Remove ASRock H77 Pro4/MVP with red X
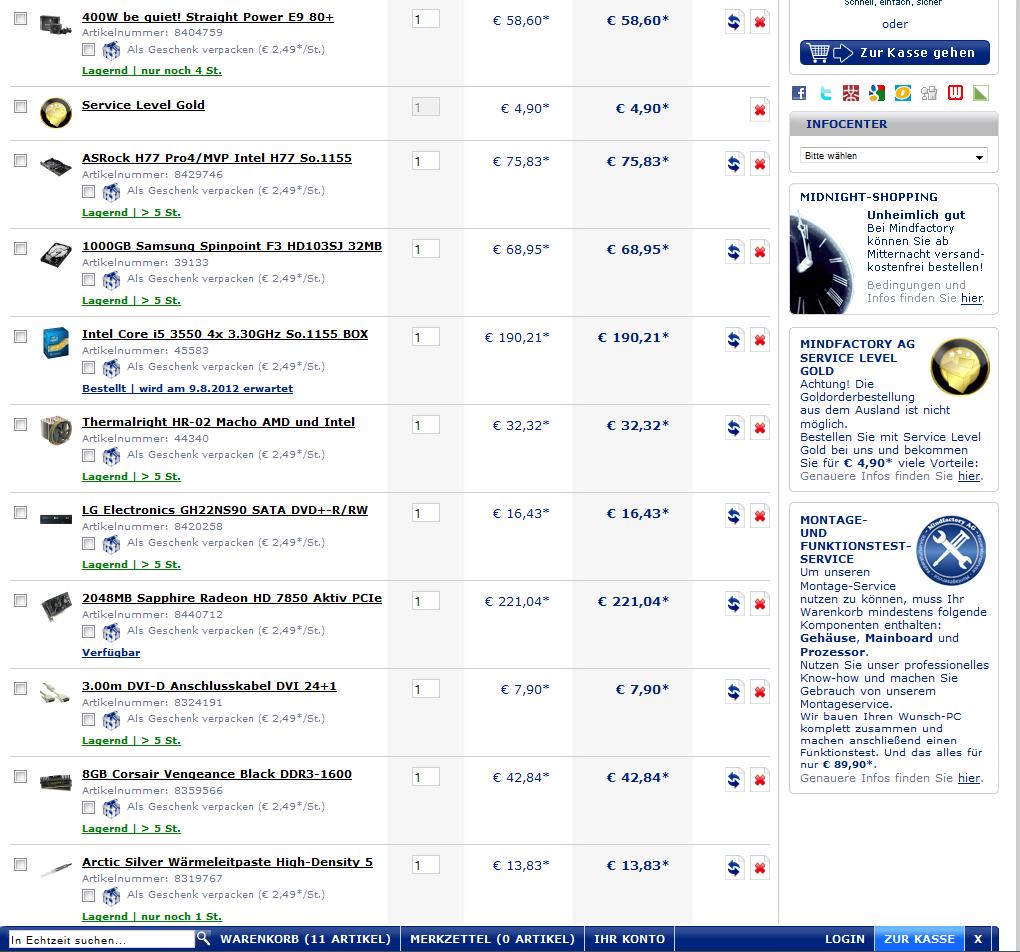 click(x=759, y=163)
